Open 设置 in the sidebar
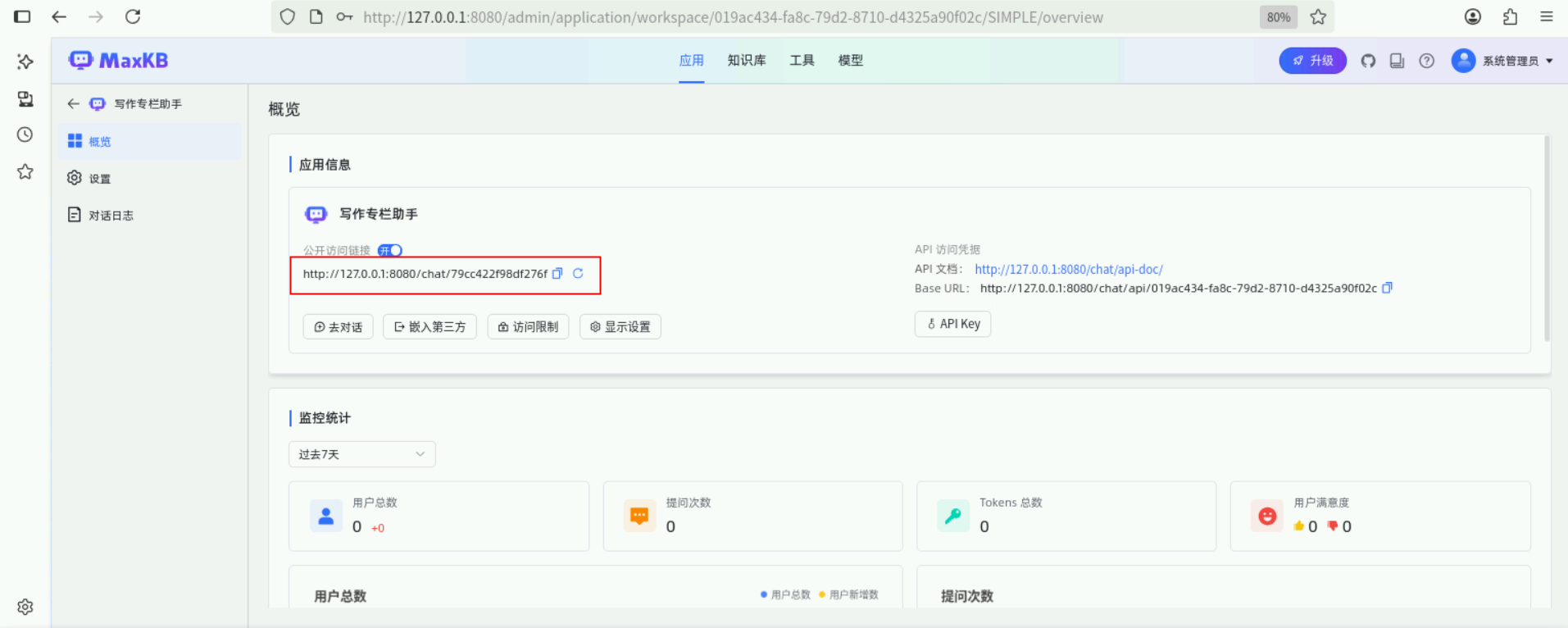The height and width of the screenshot is (628, 1568). pos(151,178)
